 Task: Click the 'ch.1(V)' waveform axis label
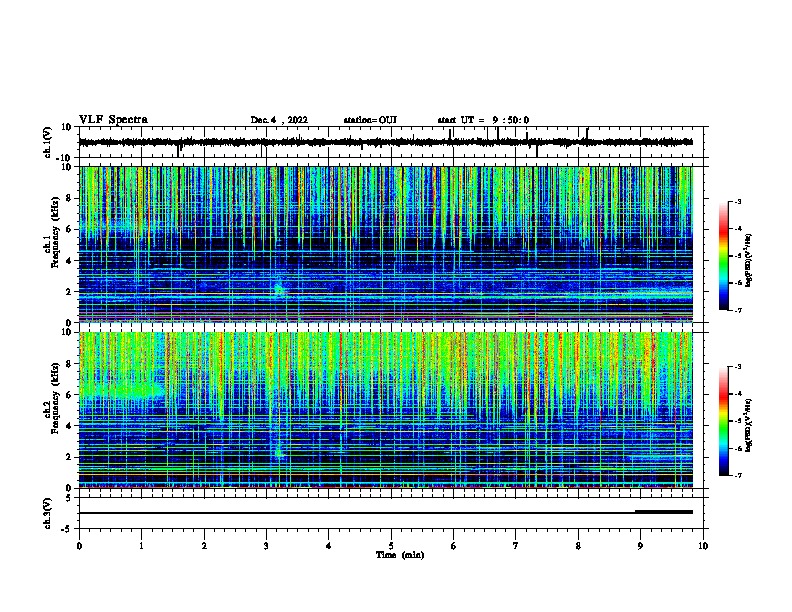(x=48, y=142)
